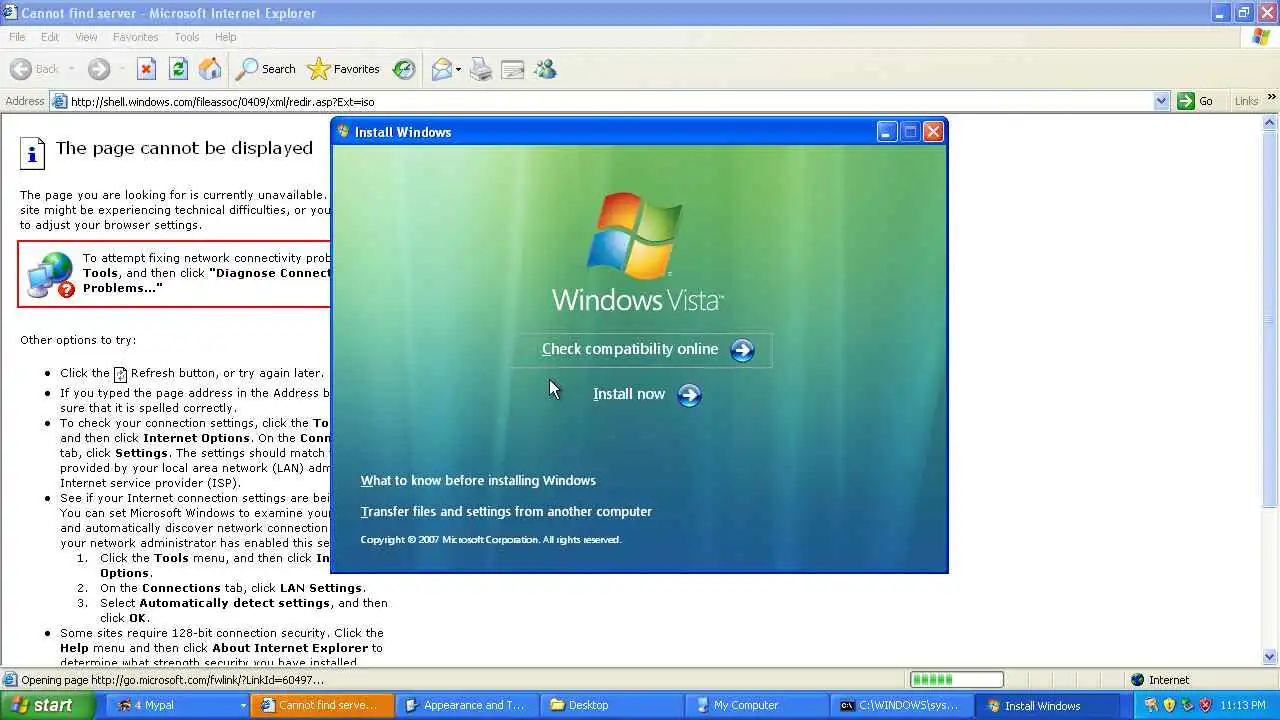
Task: Click the Edit page toolbar icon
Action: click(513, 69)
